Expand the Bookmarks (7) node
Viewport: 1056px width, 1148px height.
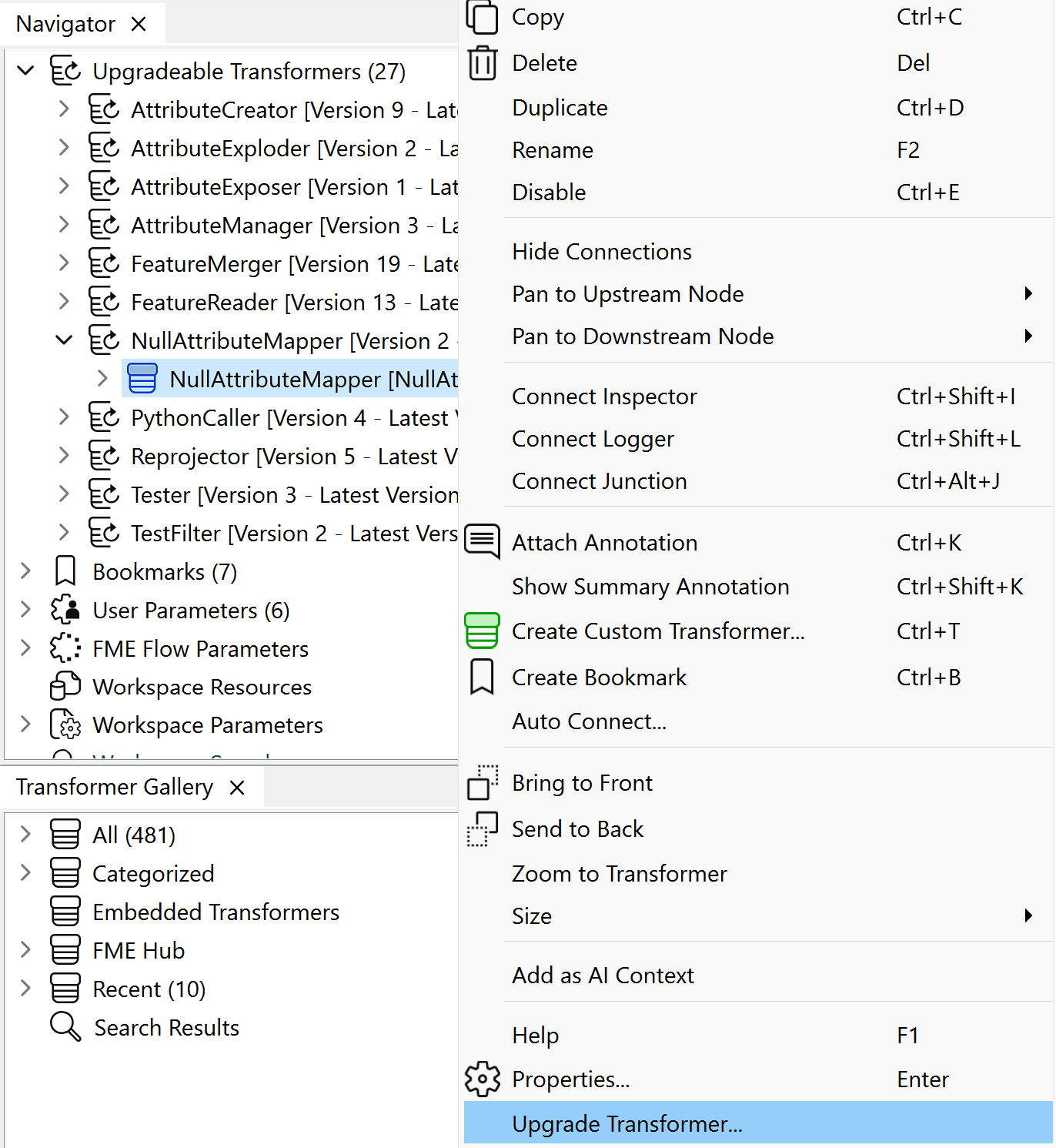(x=25, y=571)
